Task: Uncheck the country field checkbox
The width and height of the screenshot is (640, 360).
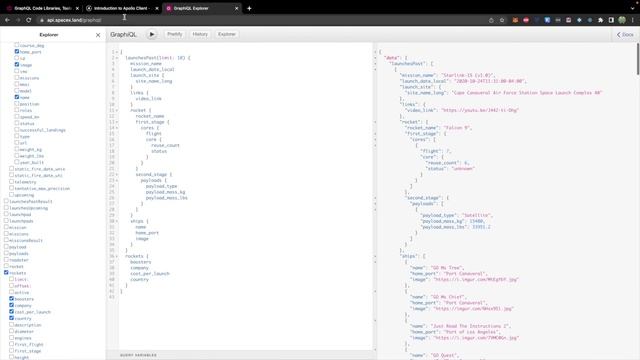Action: point(11,318)
